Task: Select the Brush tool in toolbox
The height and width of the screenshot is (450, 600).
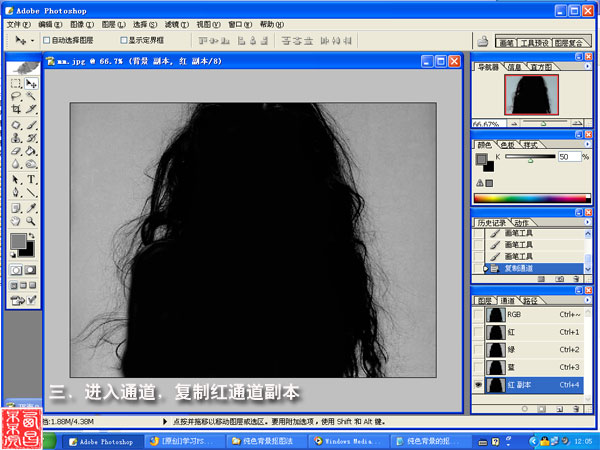Action: [31, 125]
